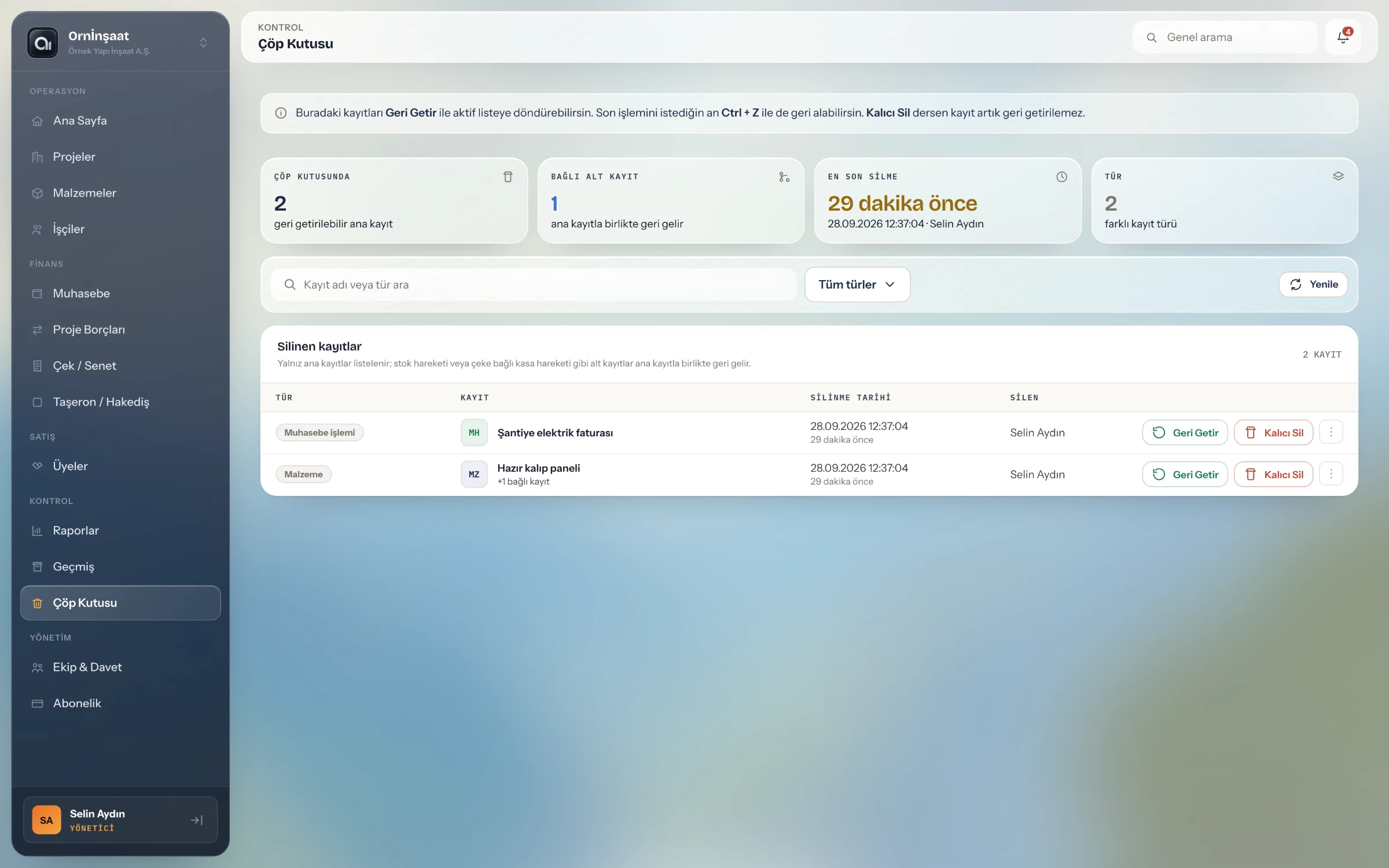Refresh the list with Yenile

click(1313, 284)
